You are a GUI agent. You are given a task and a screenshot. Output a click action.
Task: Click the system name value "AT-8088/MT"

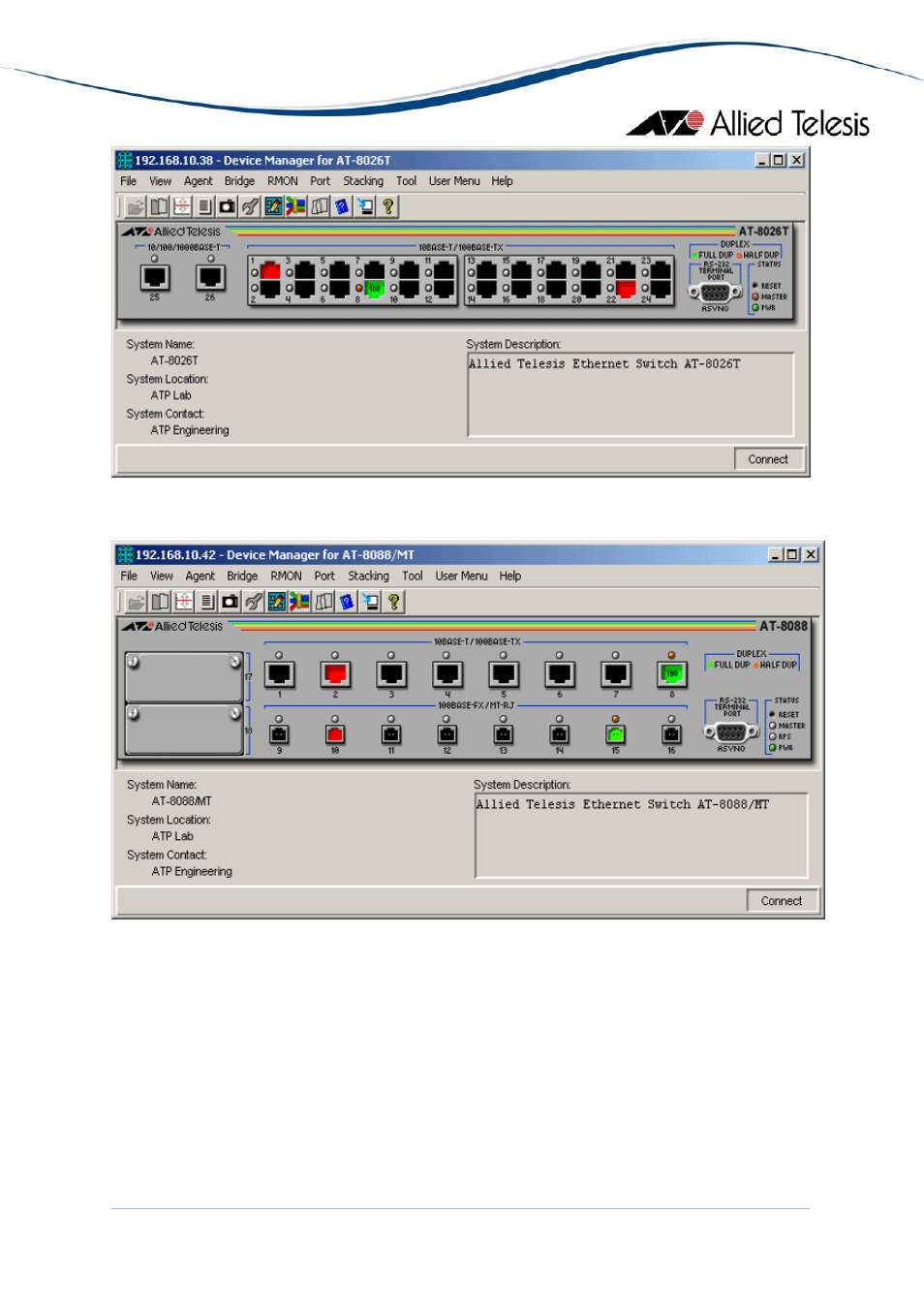coord(181,801)
